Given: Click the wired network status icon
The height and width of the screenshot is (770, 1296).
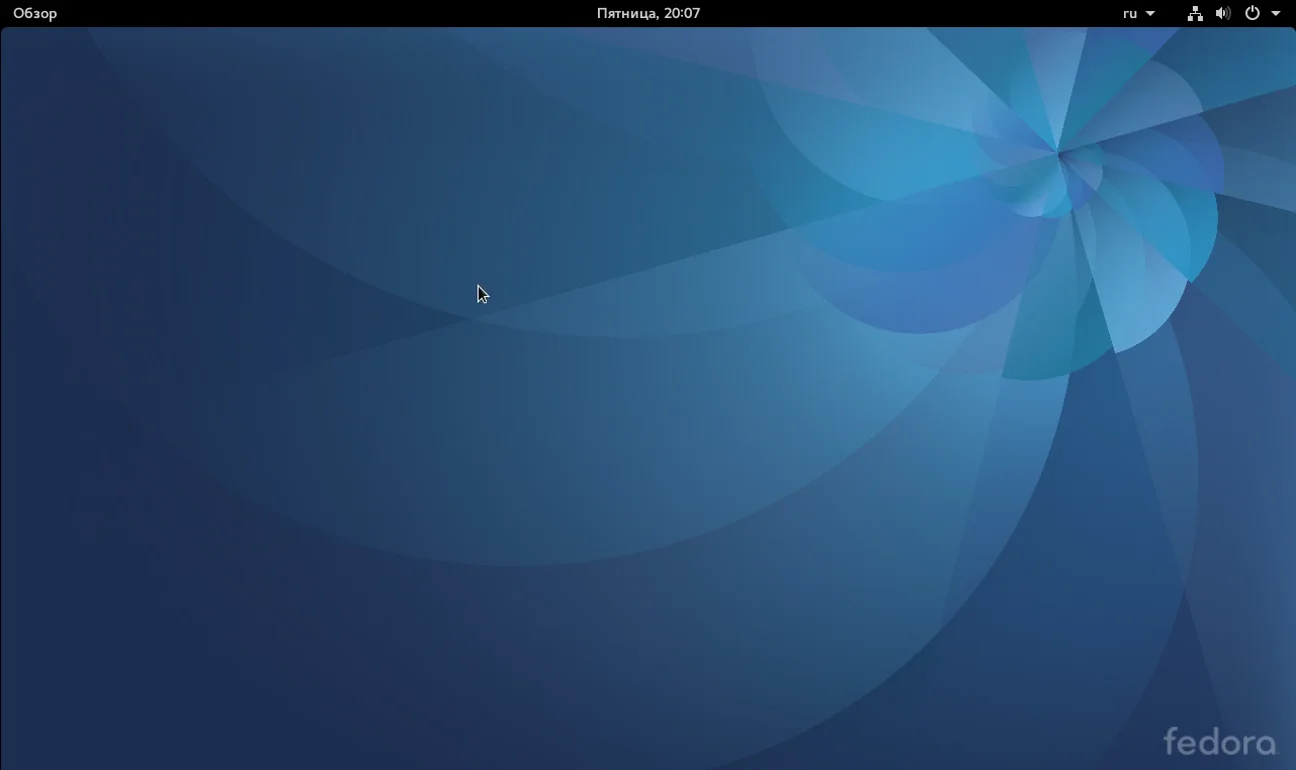Looking at the screenshot, I should [1194, 13].
